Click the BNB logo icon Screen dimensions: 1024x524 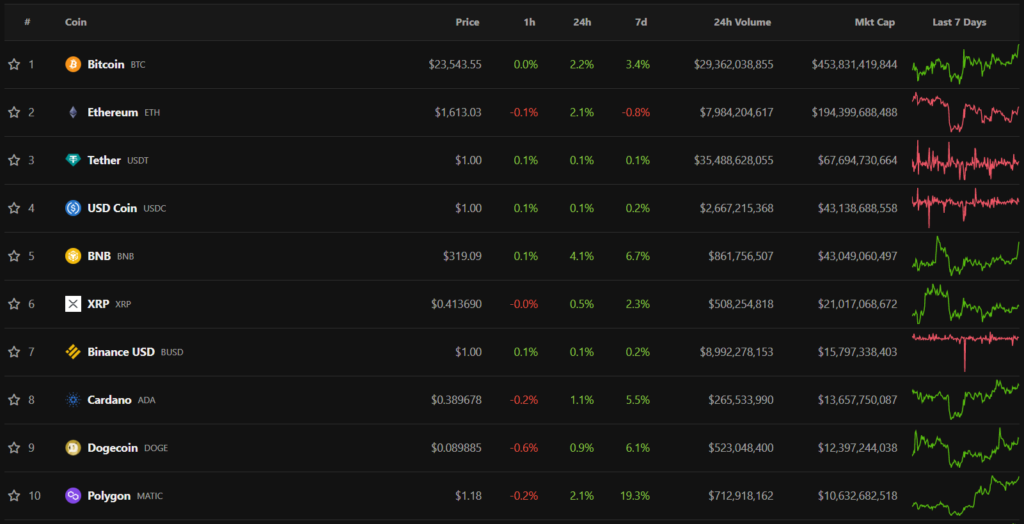(x=73, y=256)
